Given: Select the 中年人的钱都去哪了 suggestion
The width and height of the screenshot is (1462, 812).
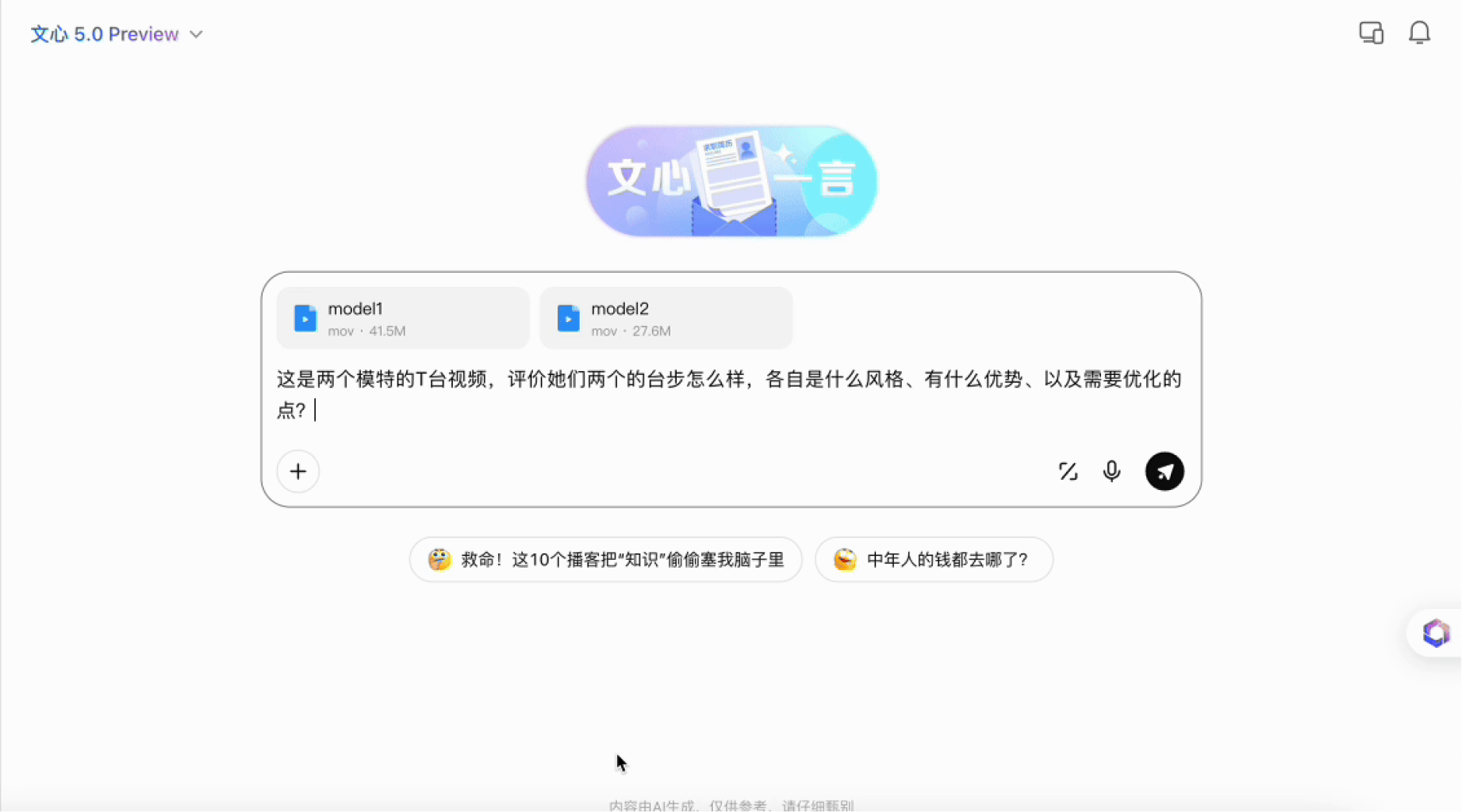Looking at the screenshot, I should [x=934, y=560].
